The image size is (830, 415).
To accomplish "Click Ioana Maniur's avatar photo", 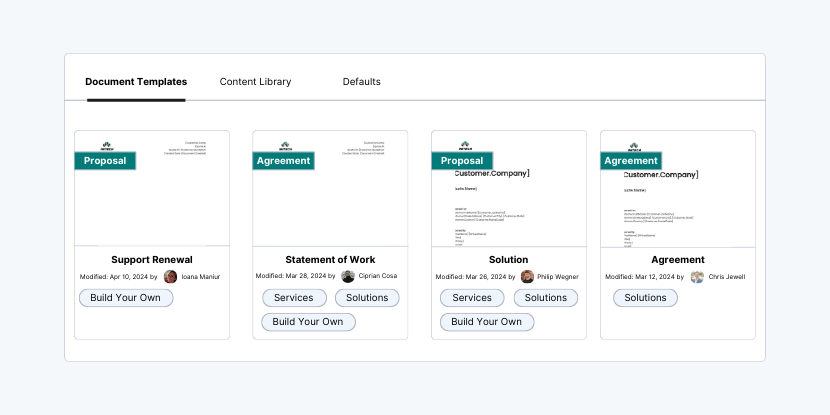I will click(171, 277).
